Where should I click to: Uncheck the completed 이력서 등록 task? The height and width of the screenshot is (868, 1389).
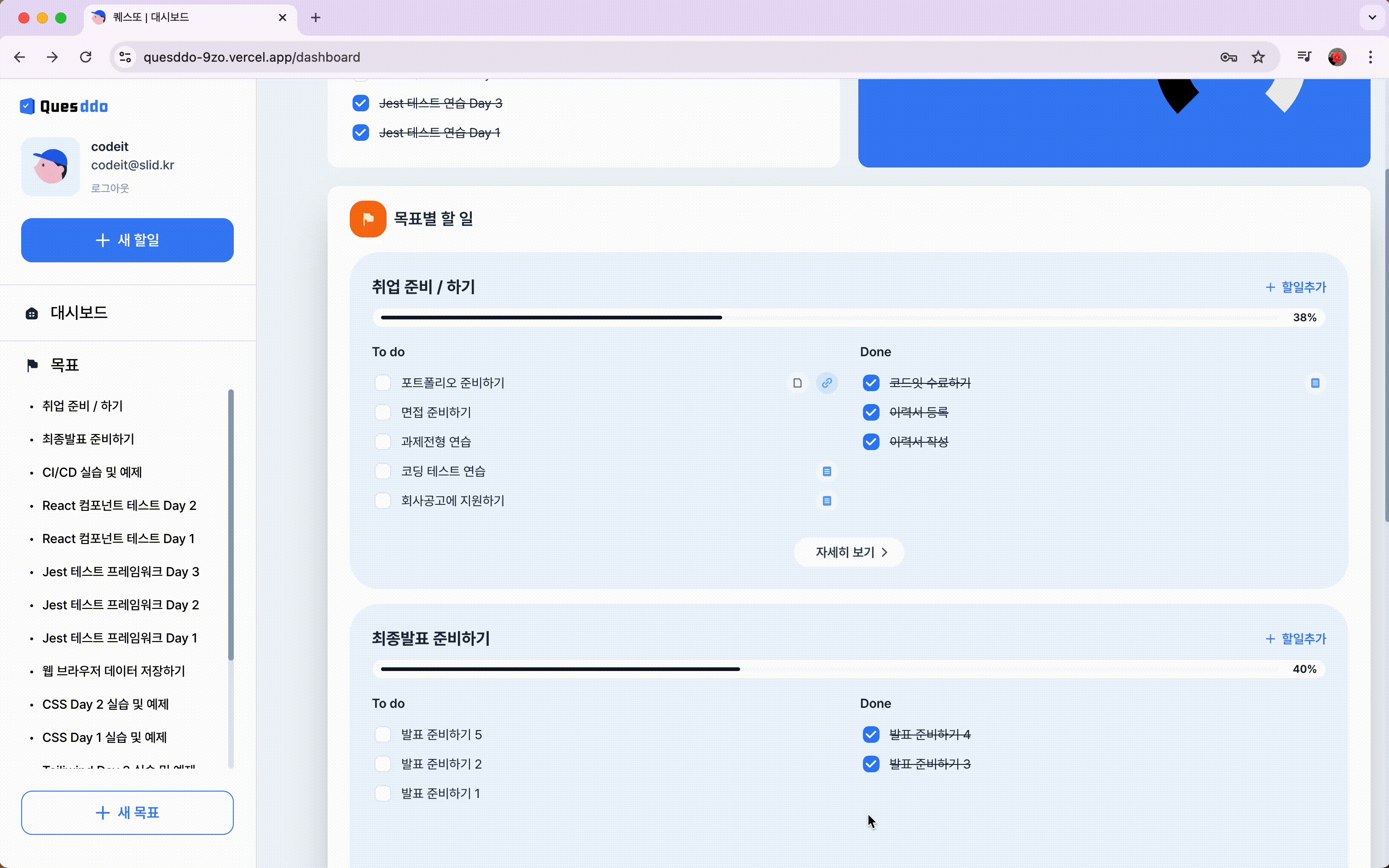(870, 412)
